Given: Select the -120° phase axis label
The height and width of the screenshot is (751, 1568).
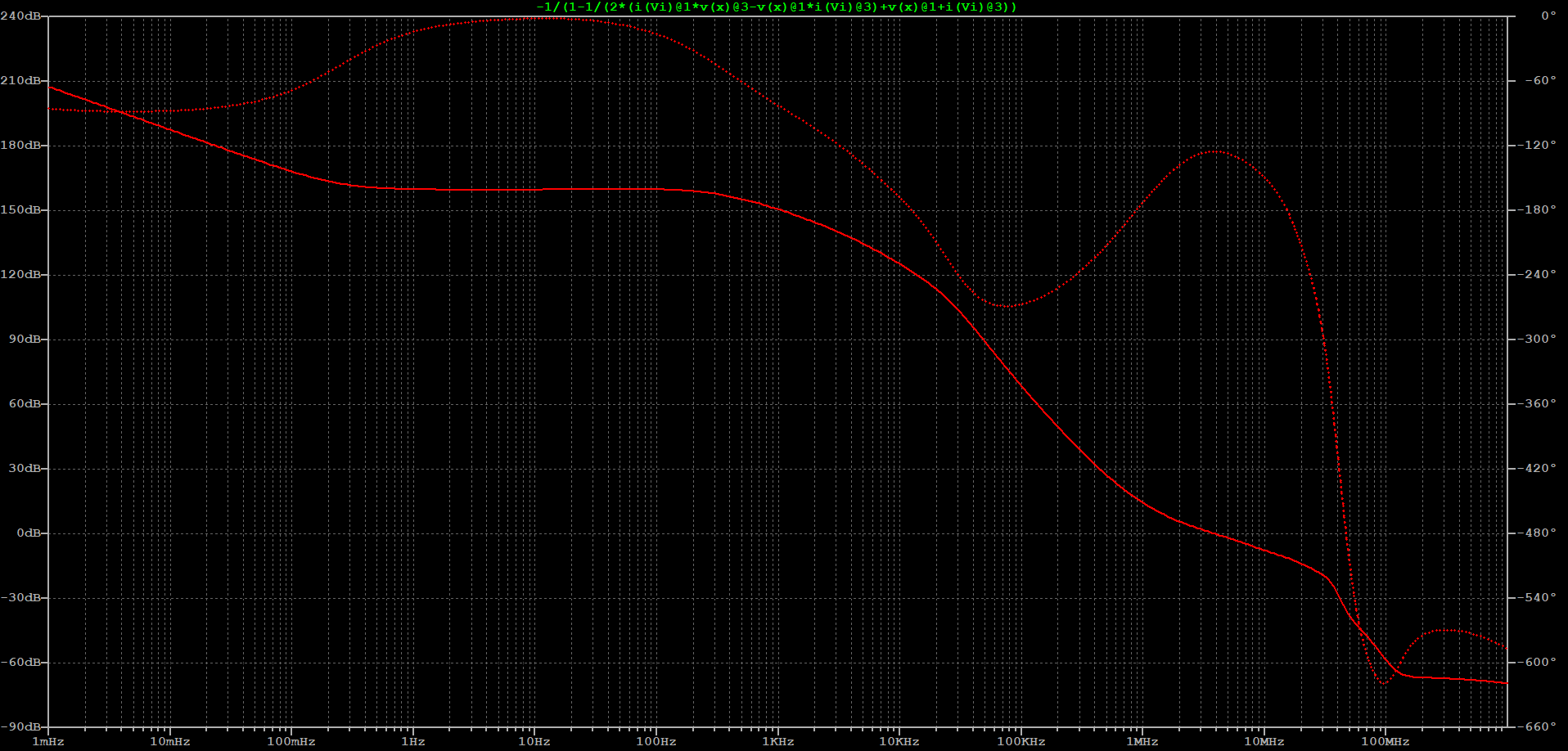Looking at the screenshot, I should click(x=1537, y=145).
